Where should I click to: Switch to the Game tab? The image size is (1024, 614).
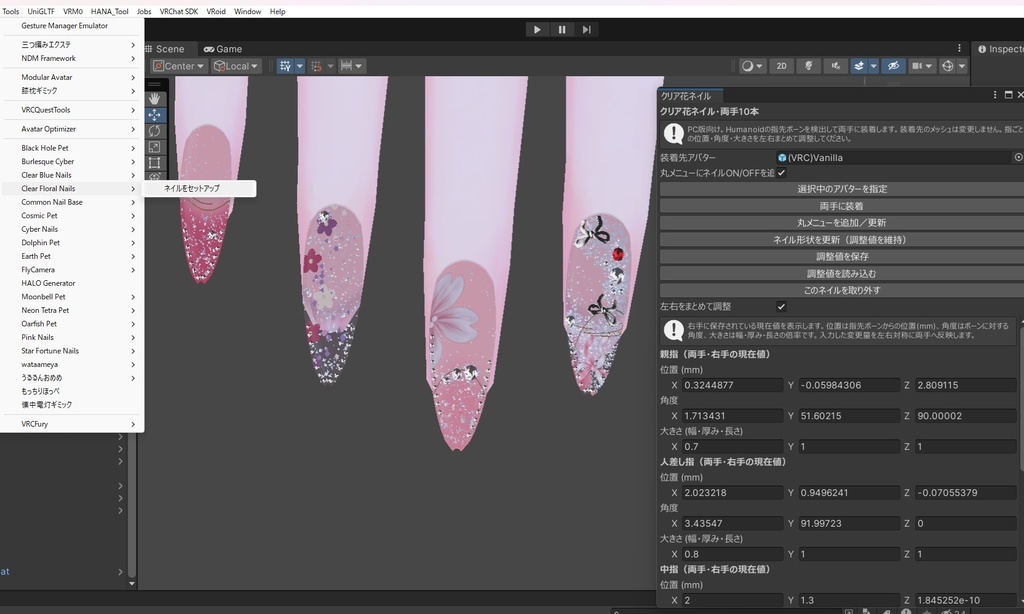(223, 49)
